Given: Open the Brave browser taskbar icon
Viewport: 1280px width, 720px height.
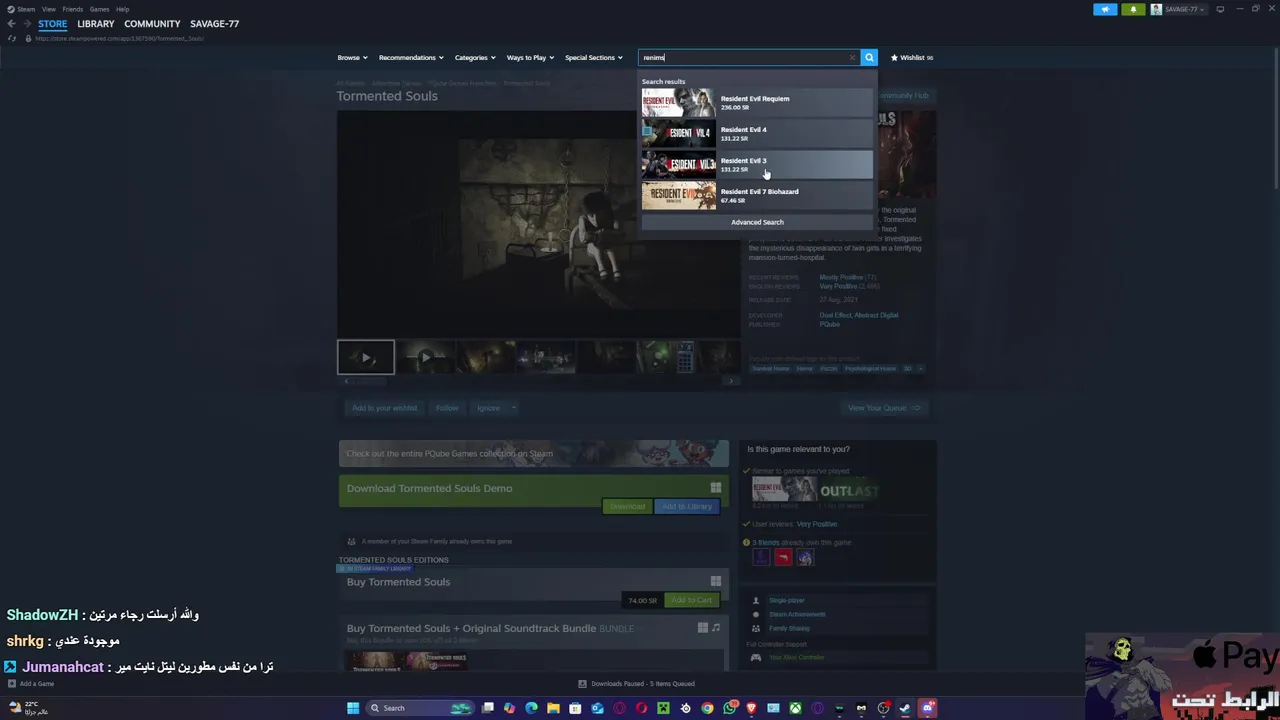Looking at the screenshot, I should tap(751, 708).
